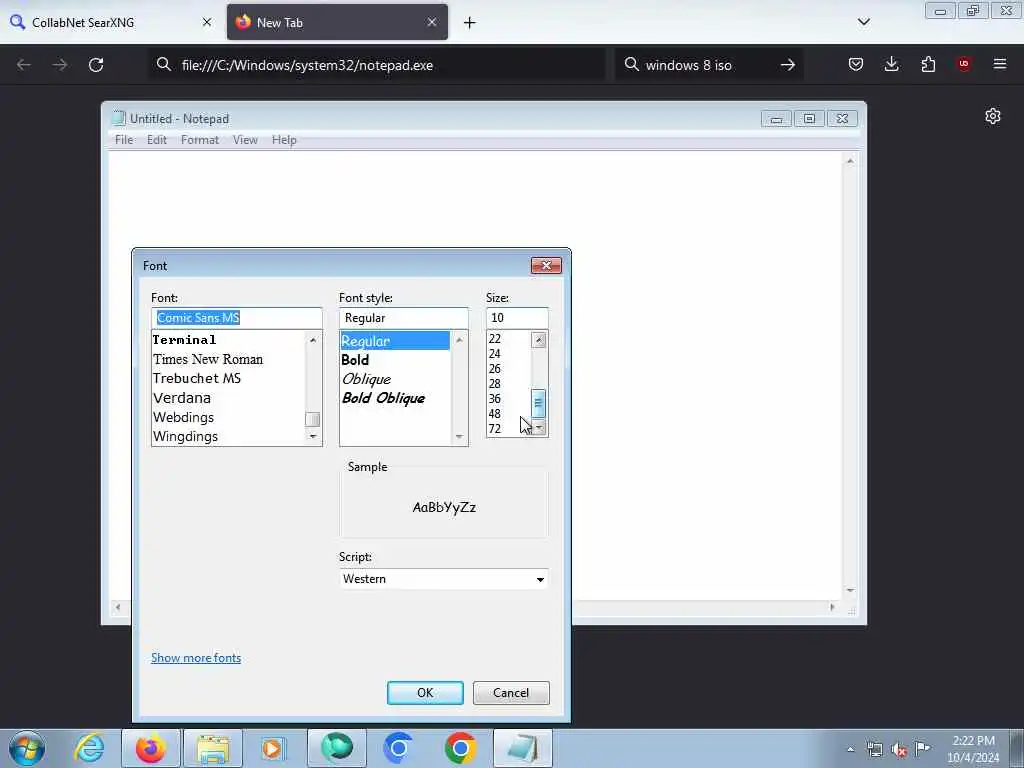Open the Notepad Format menu
The height and width of the screenshot is (768, 1024).
[200, 140]
